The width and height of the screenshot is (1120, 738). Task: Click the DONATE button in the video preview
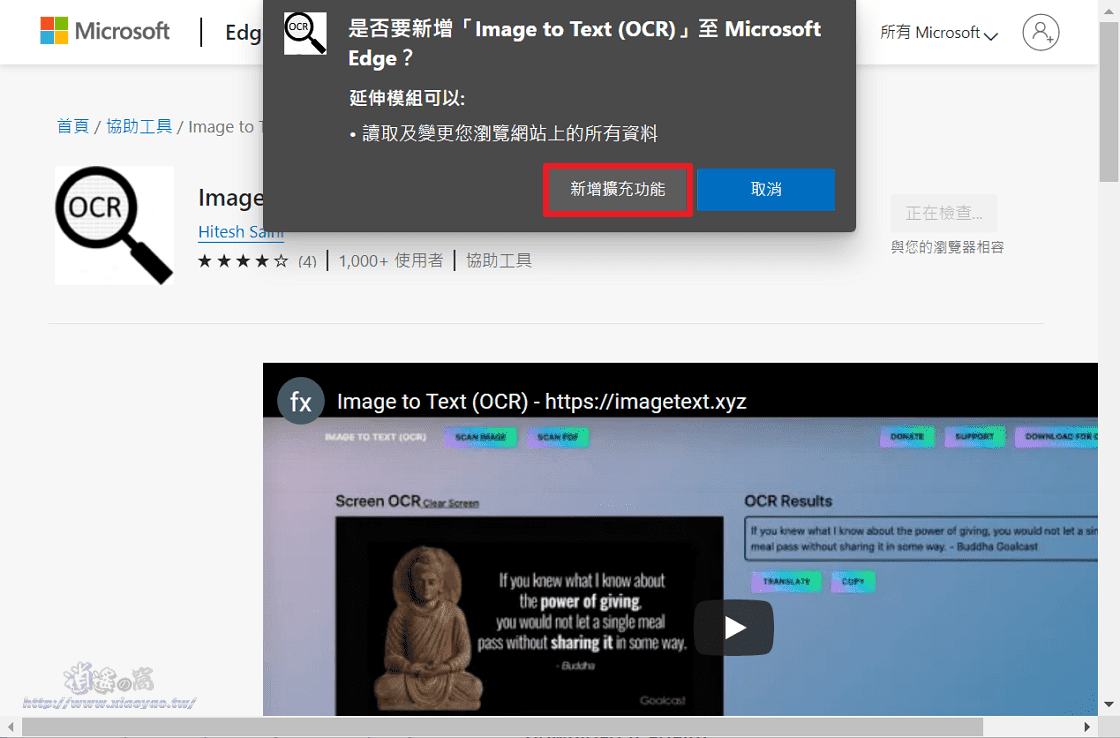tap(906, 436)
